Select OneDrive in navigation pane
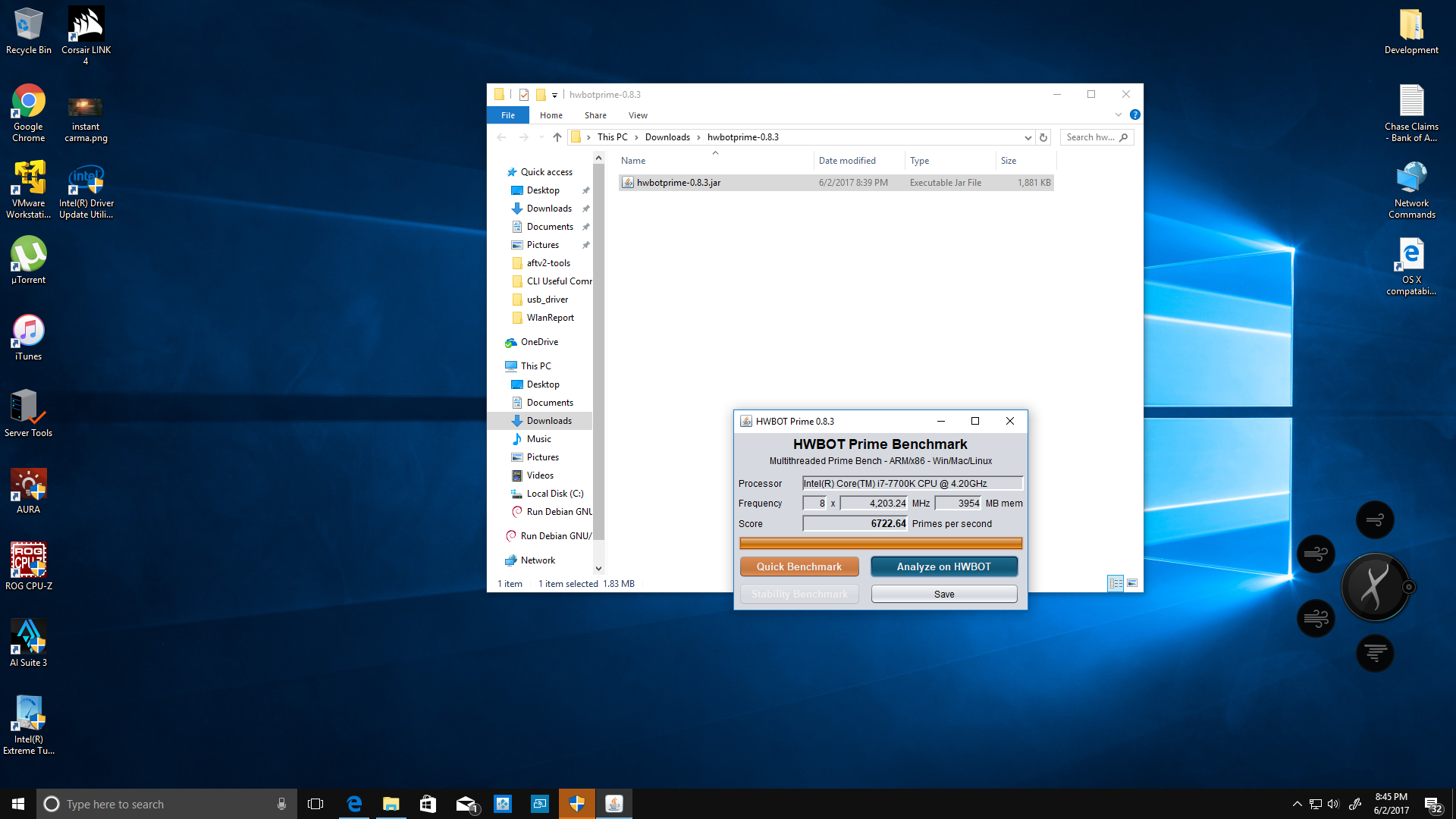The image size is (1456, 819). pyautogui.click(x=539, y=342)
